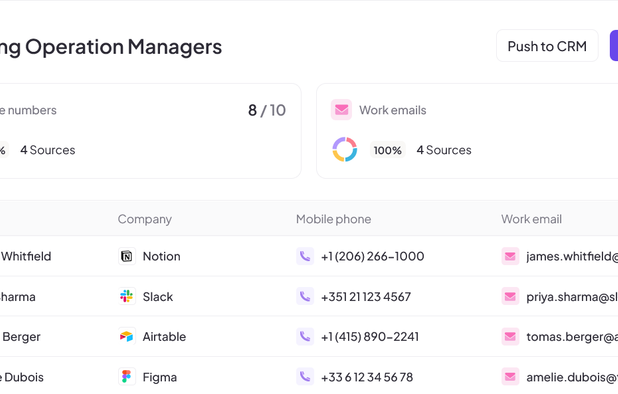This screenshot has width=618, height=394.
Task: Click phone icon beside +1 (206) 266-1000
Action: coord(305,256)
